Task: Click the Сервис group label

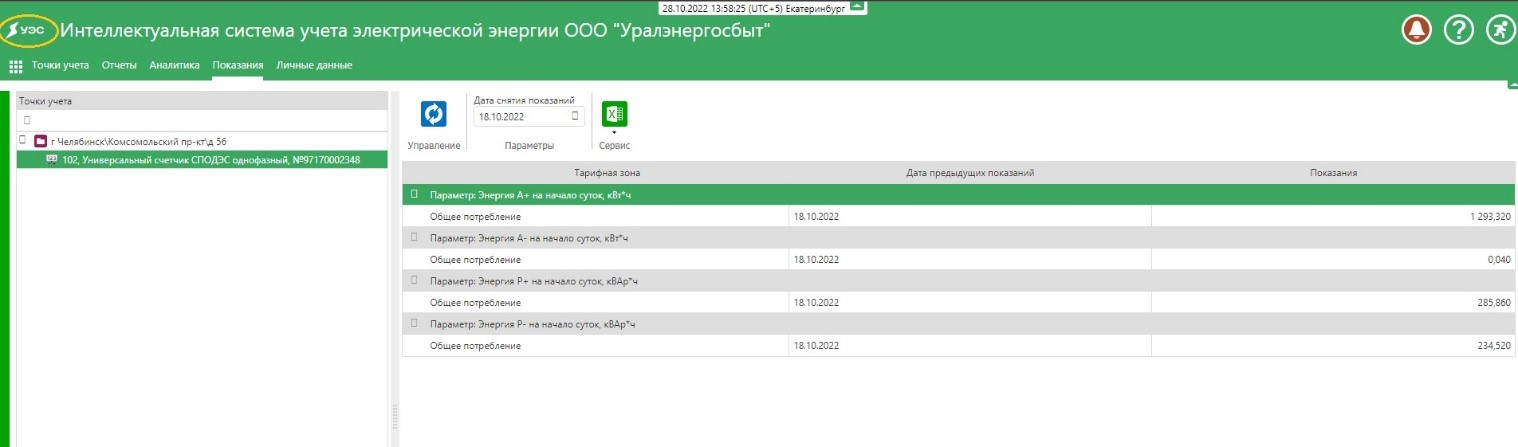Action: tap(614, 146)
